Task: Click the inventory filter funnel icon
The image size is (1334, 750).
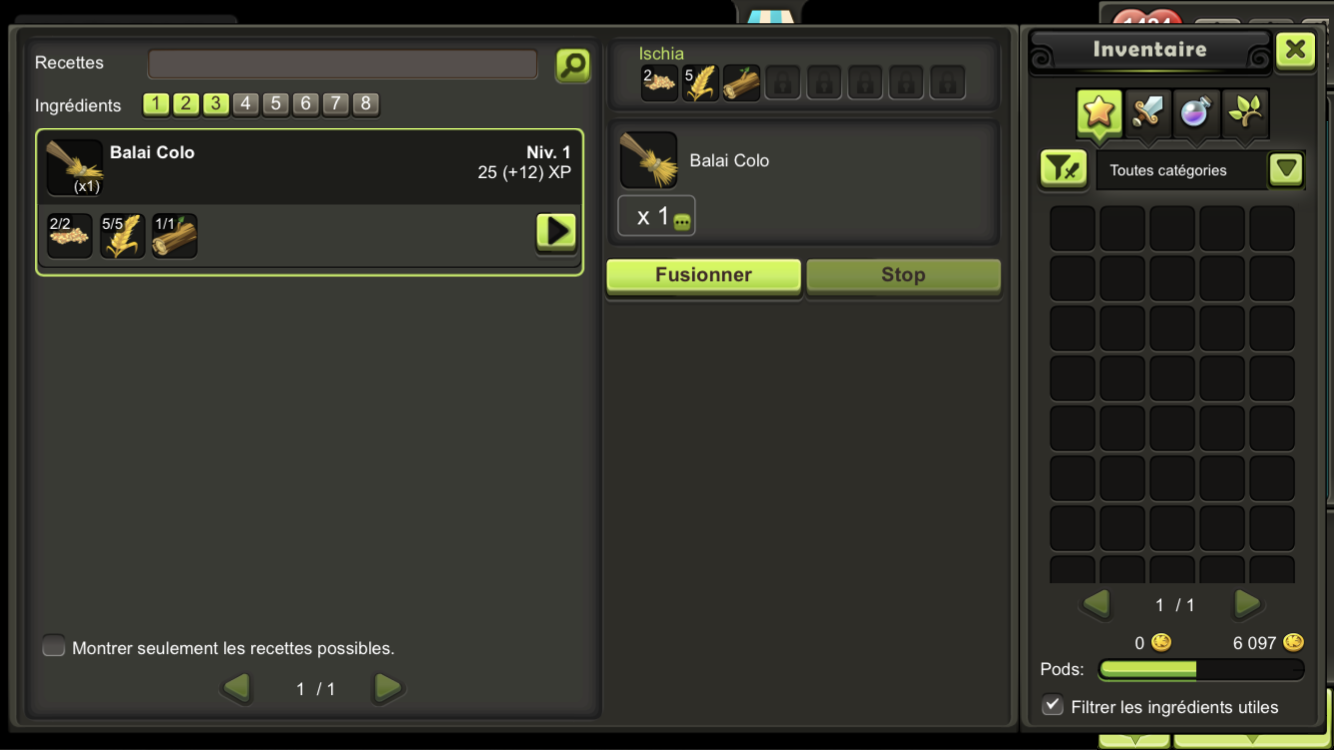Action: [x=1063, y=170]
